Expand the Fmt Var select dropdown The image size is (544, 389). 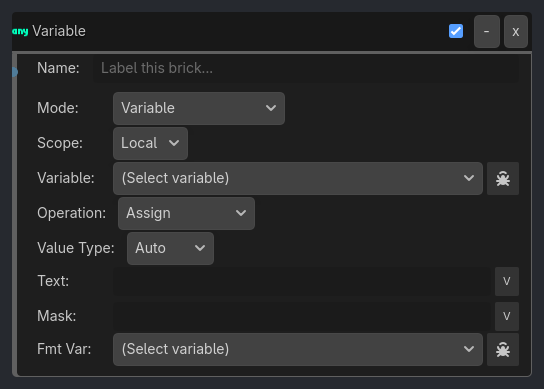(x=298, y=349)
